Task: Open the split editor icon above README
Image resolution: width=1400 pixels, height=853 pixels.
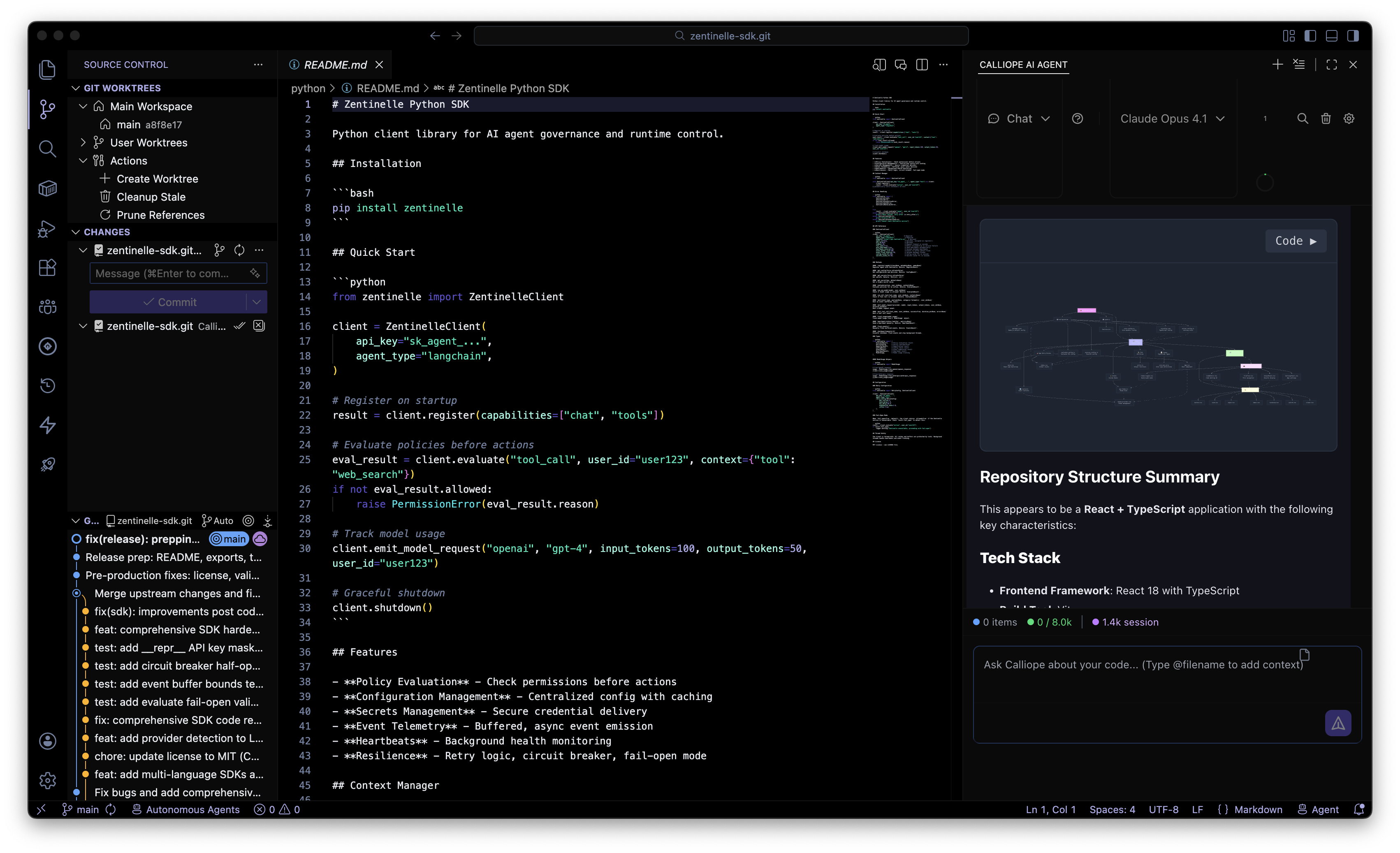Action: coord(922,65)
